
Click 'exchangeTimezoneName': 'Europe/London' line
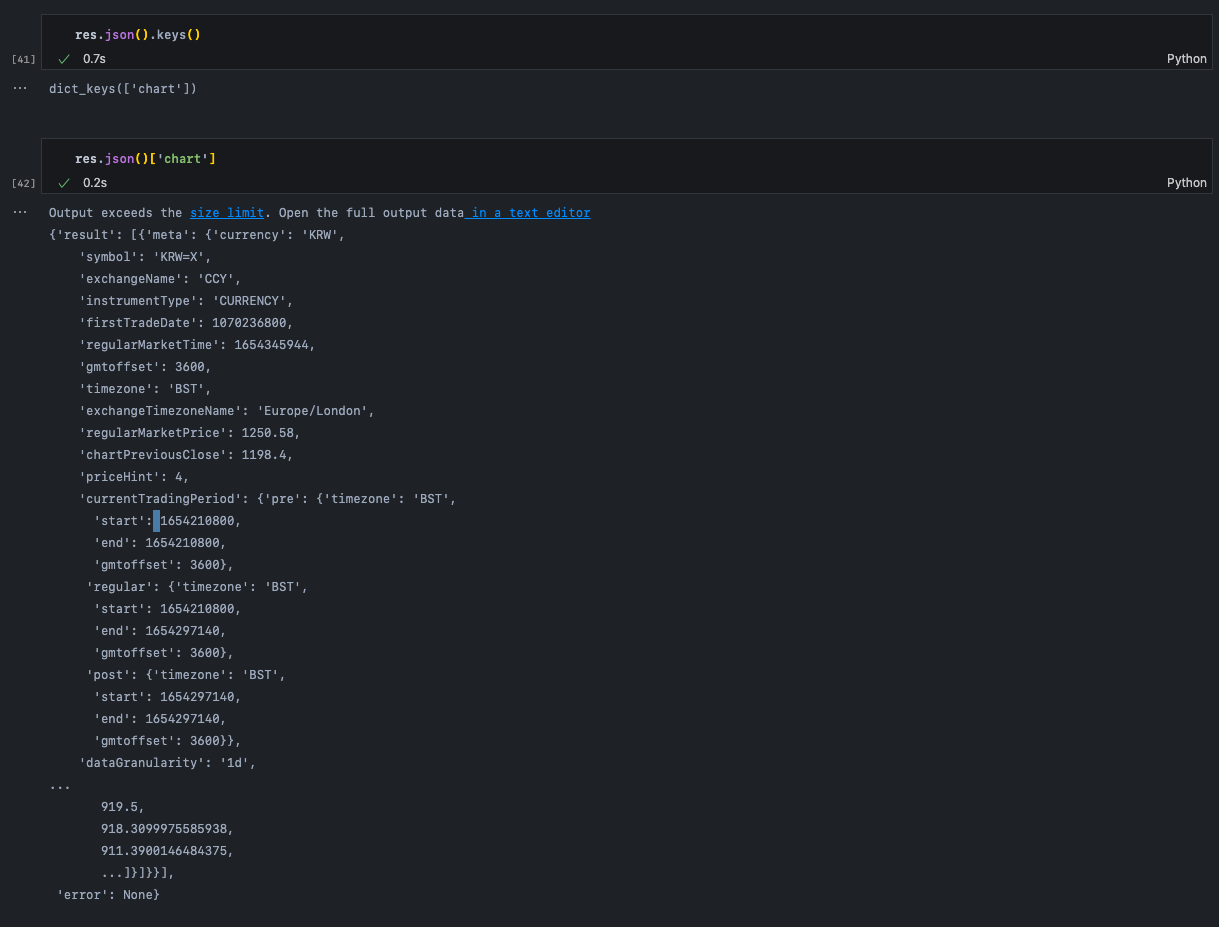(x=227, y=411)
